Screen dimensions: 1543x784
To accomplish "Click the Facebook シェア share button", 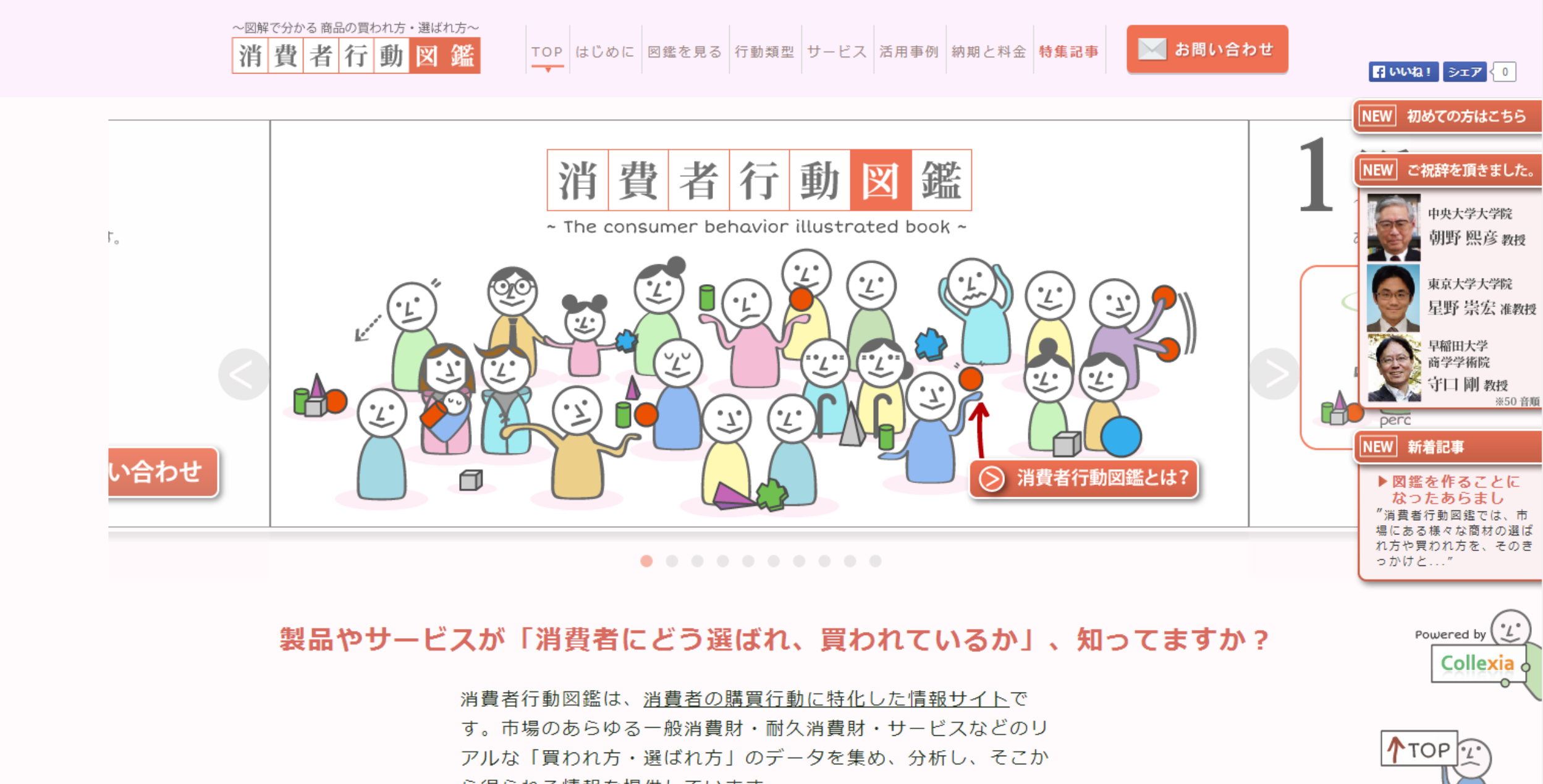I will pos(1465,72).
